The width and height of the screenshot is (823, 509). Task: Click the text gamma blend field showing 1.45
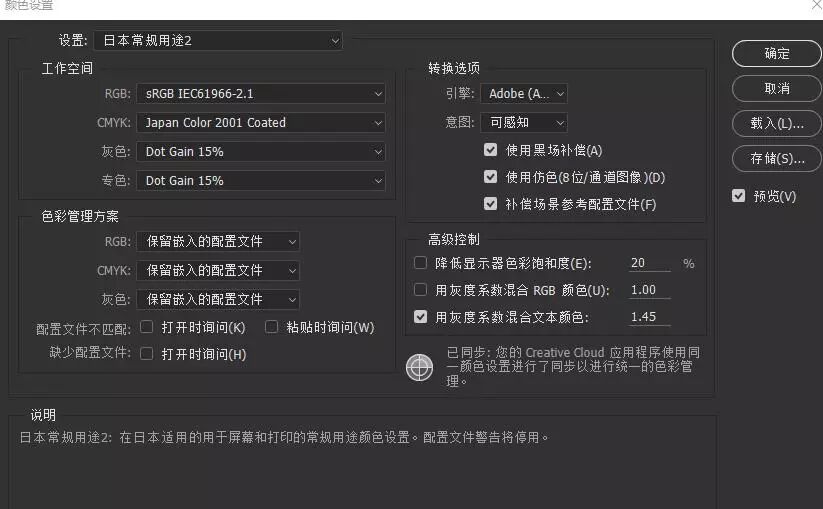click(650, 317)
